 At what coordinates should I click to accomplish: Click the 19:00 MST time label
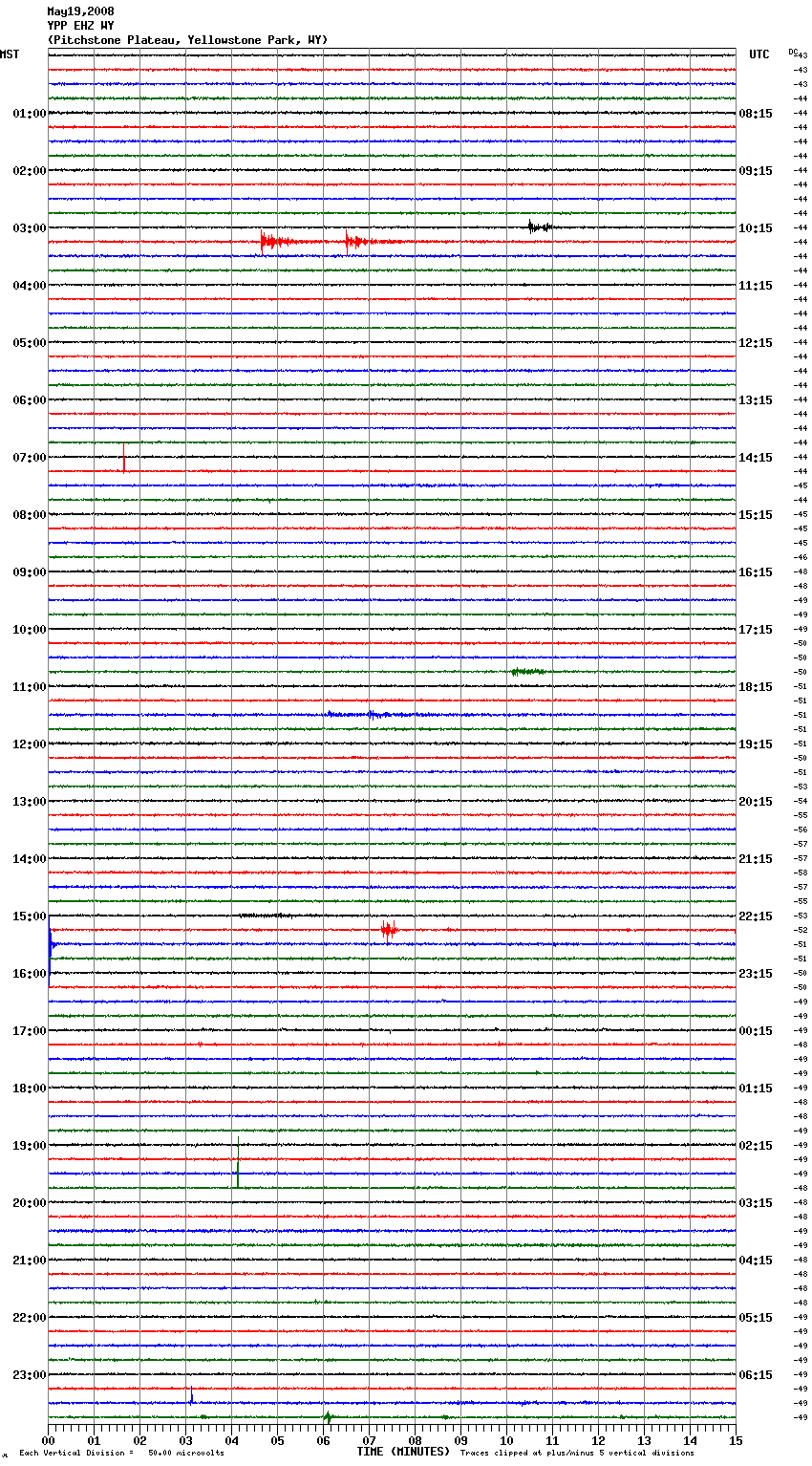click(30, 1146)
